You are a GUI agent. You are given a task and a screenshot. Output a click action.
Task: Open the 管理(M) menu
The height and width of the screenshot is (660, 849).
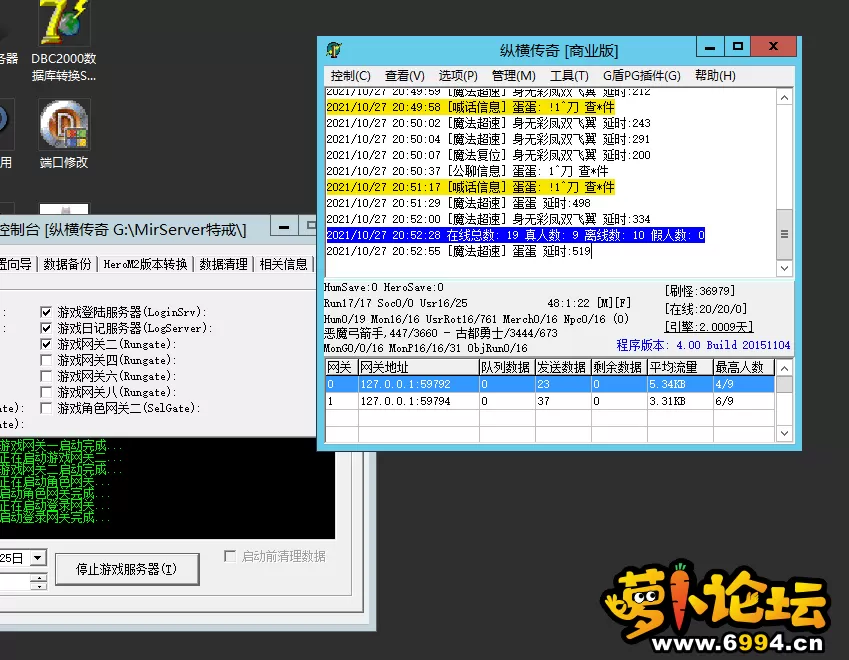coord(513,76)
